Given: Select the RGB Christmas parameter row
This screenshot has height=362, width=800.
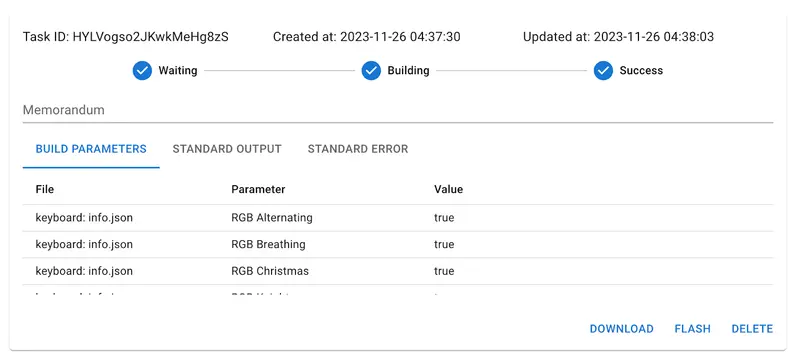Looking at the screenshot, I should [398, 271].
